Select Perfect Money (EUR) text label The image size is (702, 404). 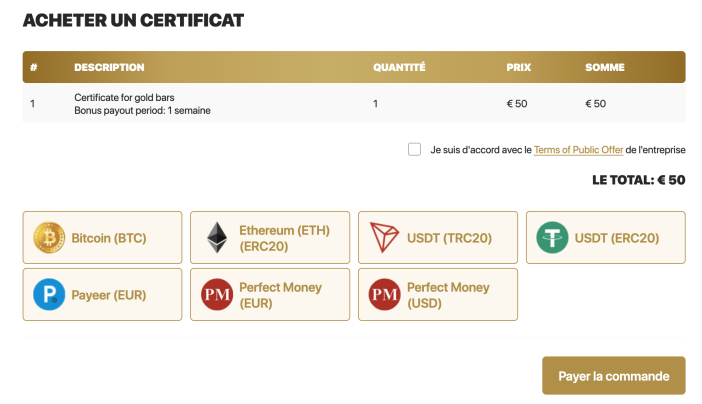[x=280, y=295]
